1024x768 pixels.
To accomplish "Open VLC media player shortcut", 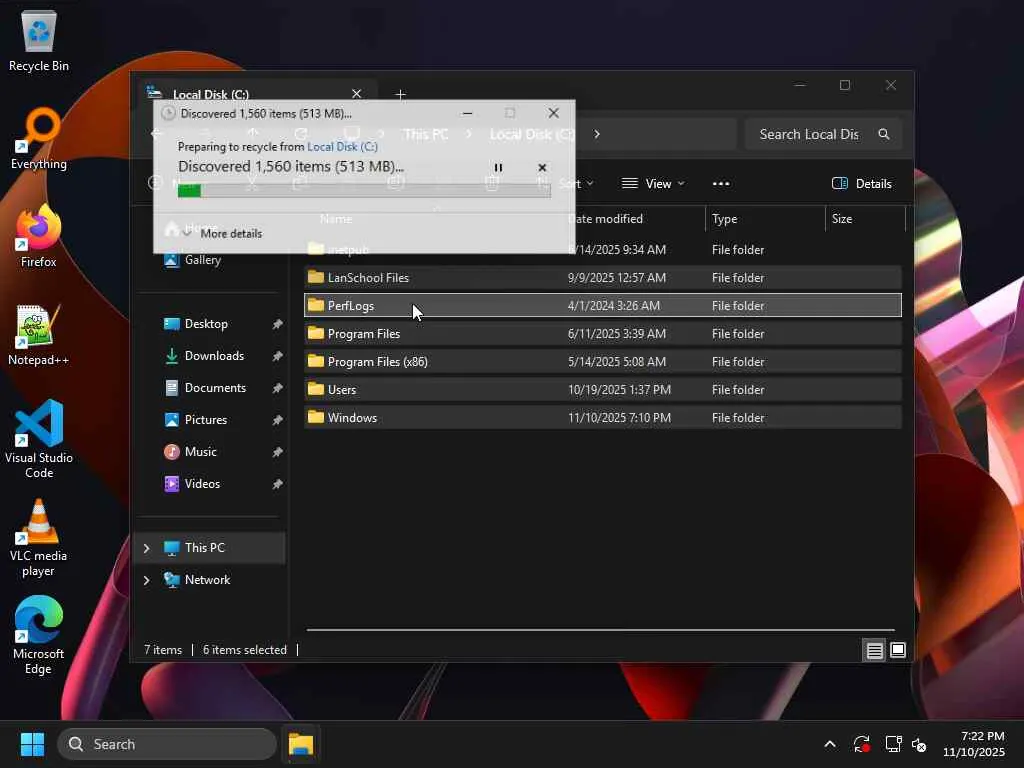I will pos(39,537).
